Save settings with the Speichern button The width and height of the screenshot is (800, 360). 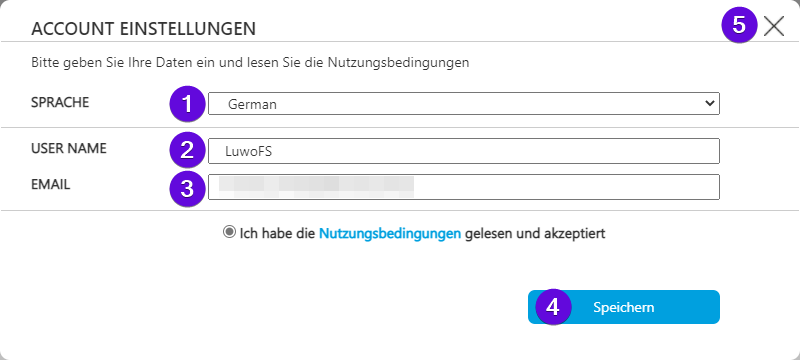623,307
